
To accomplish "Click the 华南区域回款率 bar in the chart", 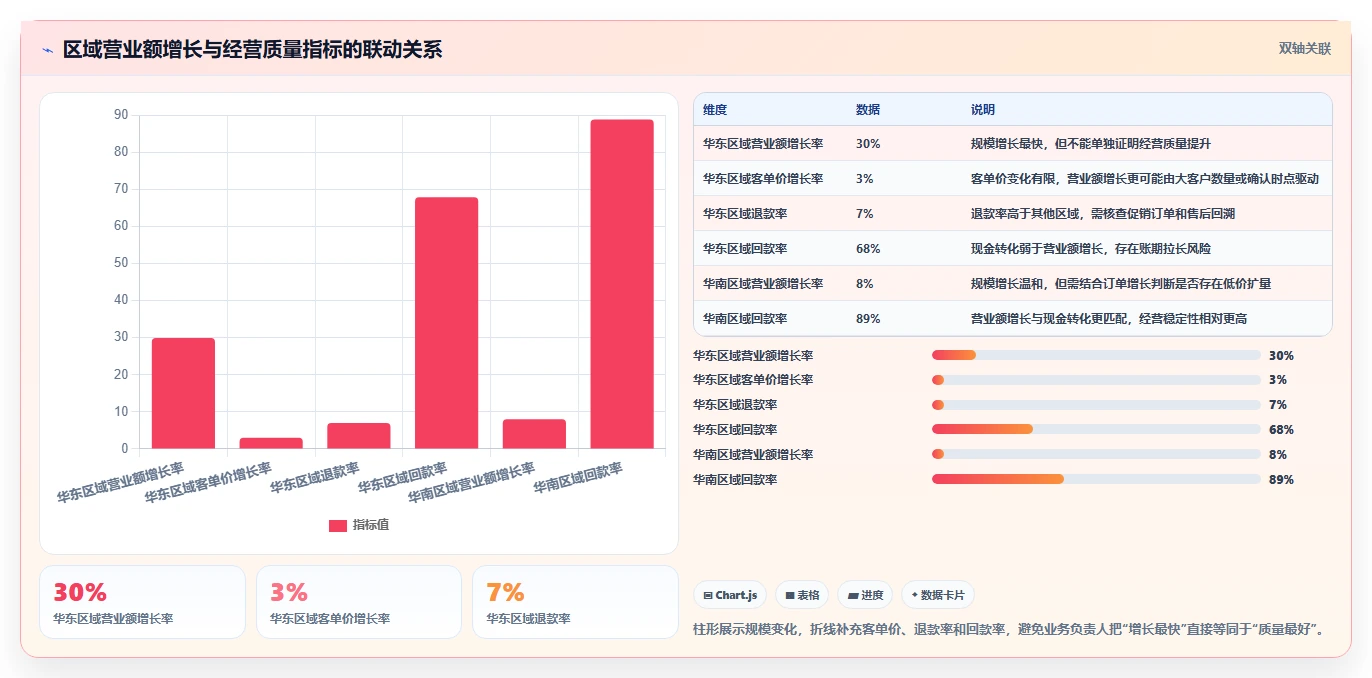I will (622, 284).
